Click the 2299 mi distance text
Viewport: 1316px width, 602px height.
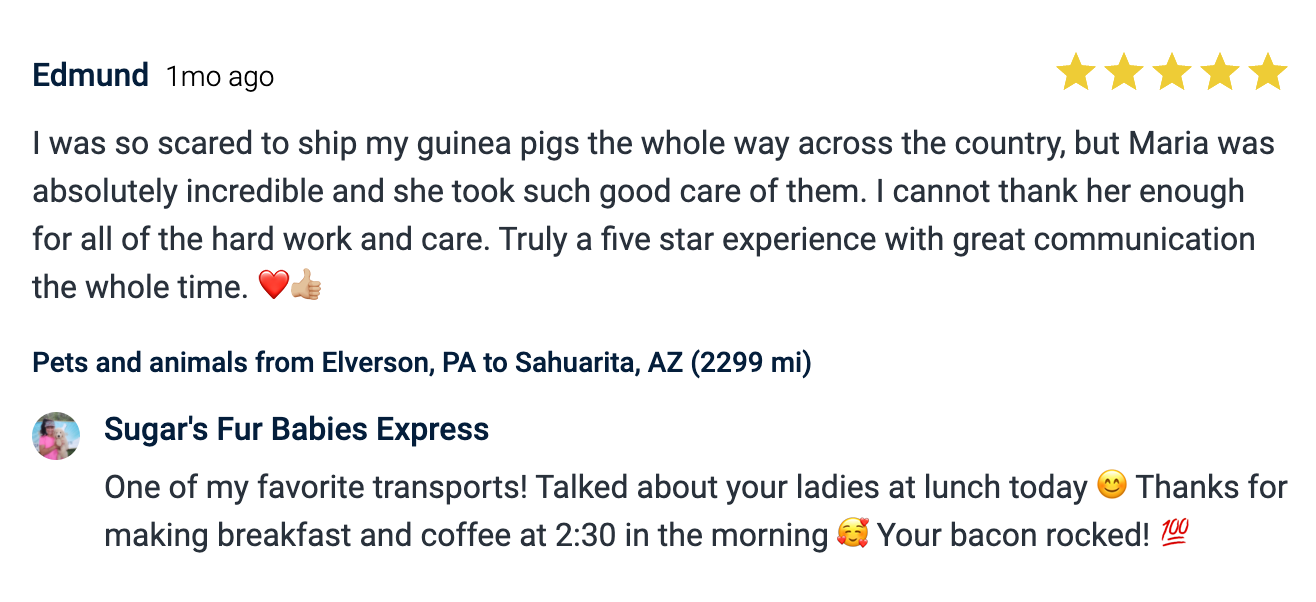(751, 362)
